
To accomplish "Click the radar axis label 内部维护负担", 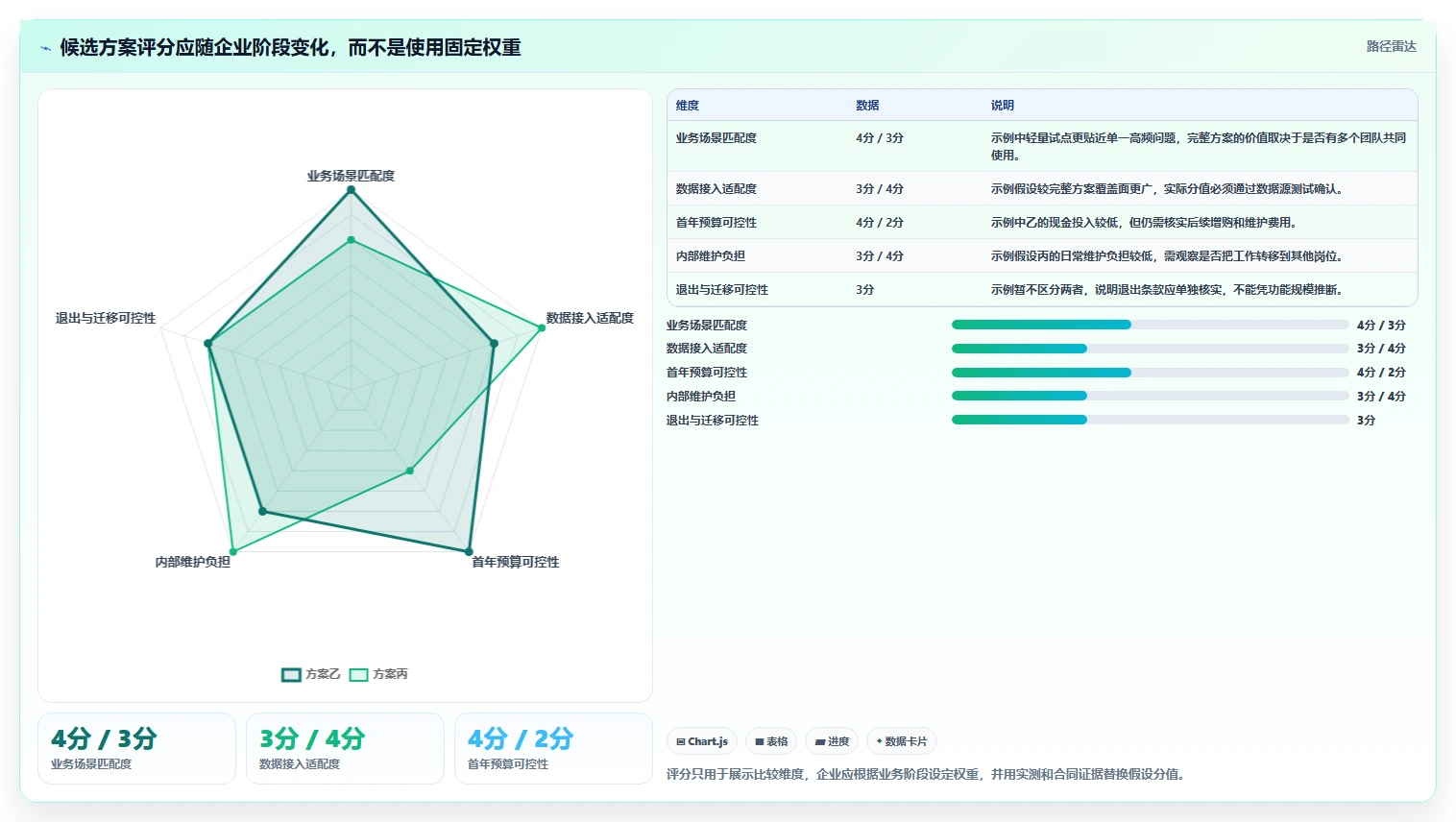I will coord(193,562).
